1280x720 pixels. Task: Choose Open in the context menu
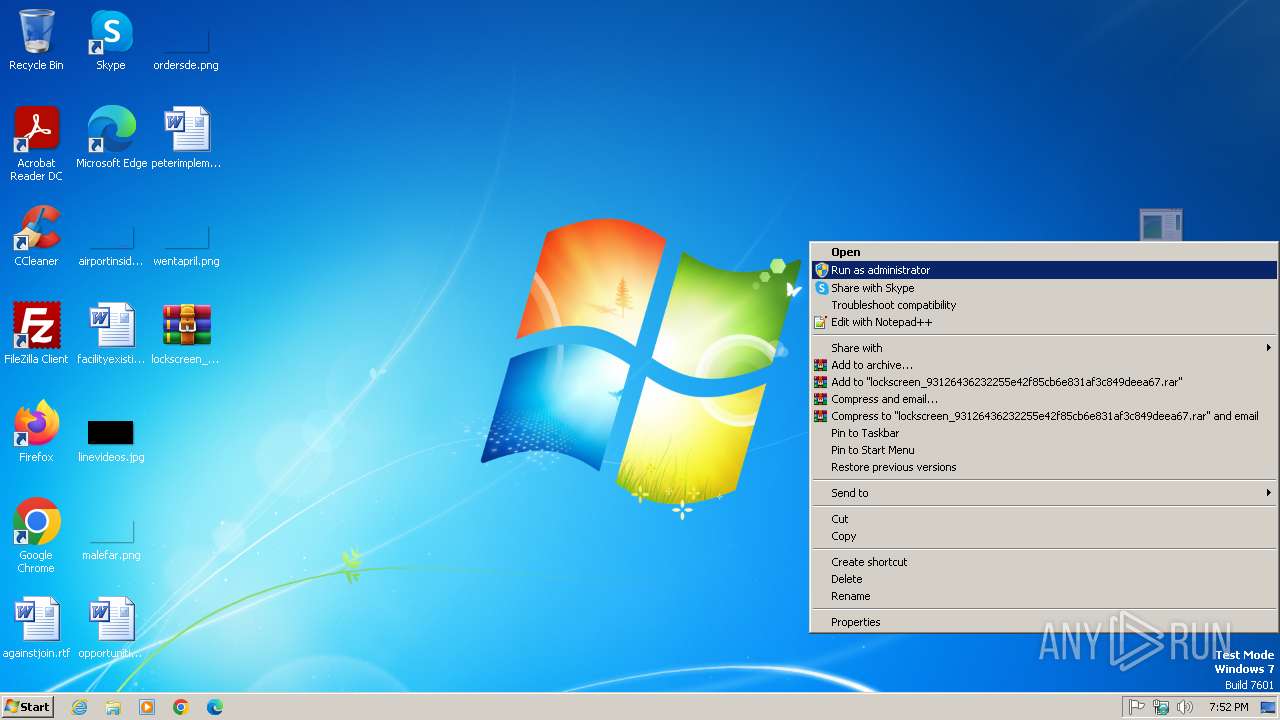point(1043,252)
